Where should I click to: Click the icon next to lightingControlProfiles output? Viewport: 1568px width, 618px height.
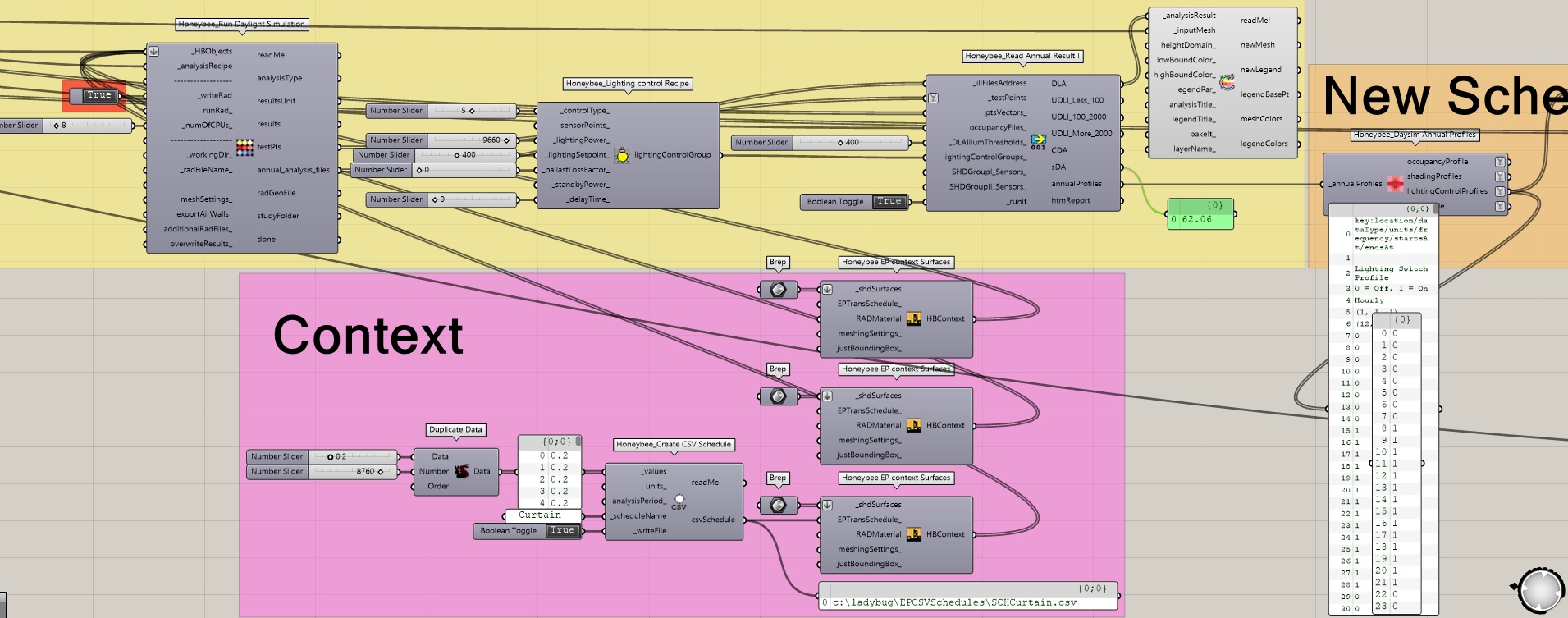[1500, 191]
